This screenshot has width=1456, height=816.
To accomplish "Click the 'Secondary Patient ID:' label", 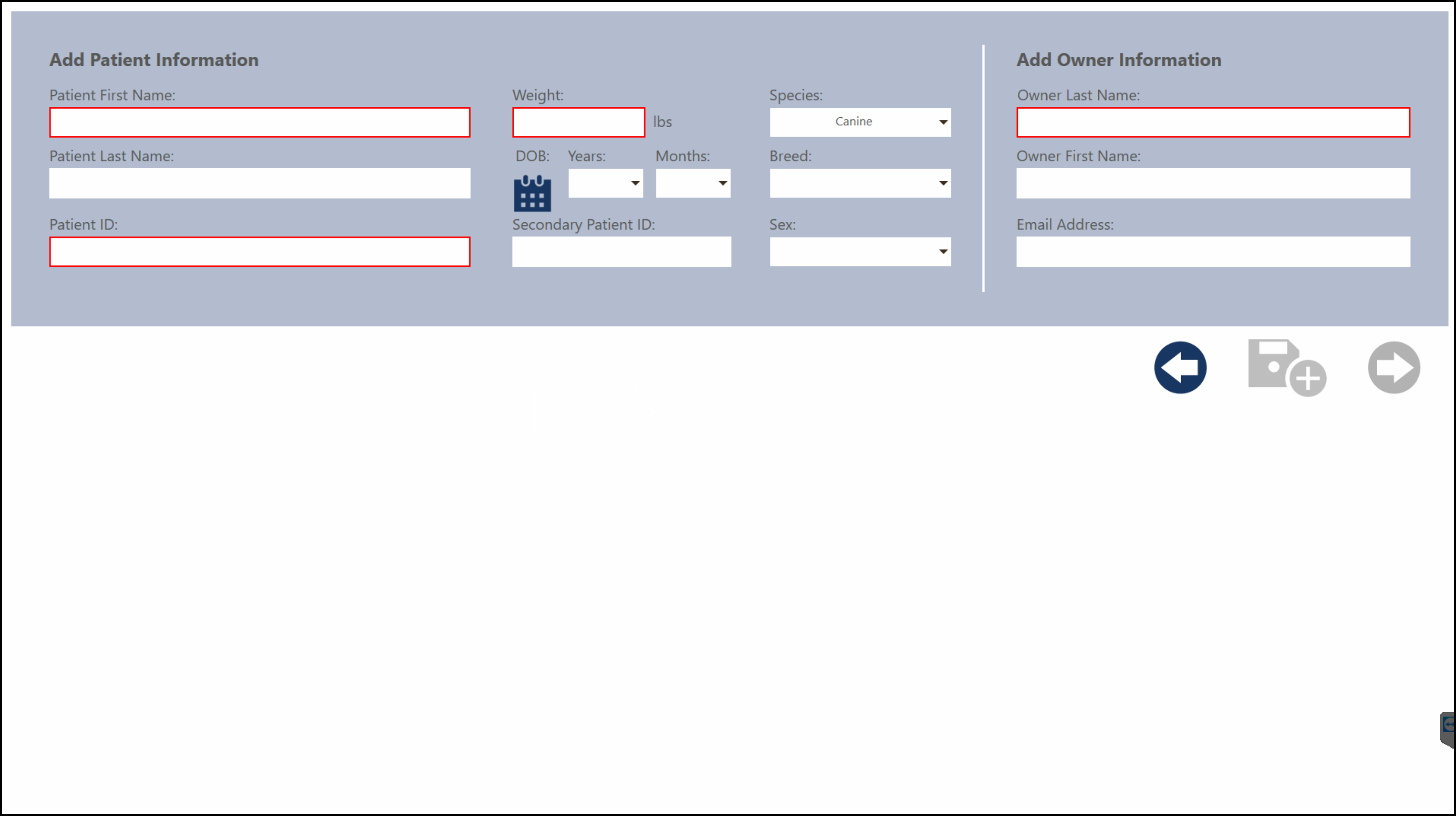I will 583,225.
